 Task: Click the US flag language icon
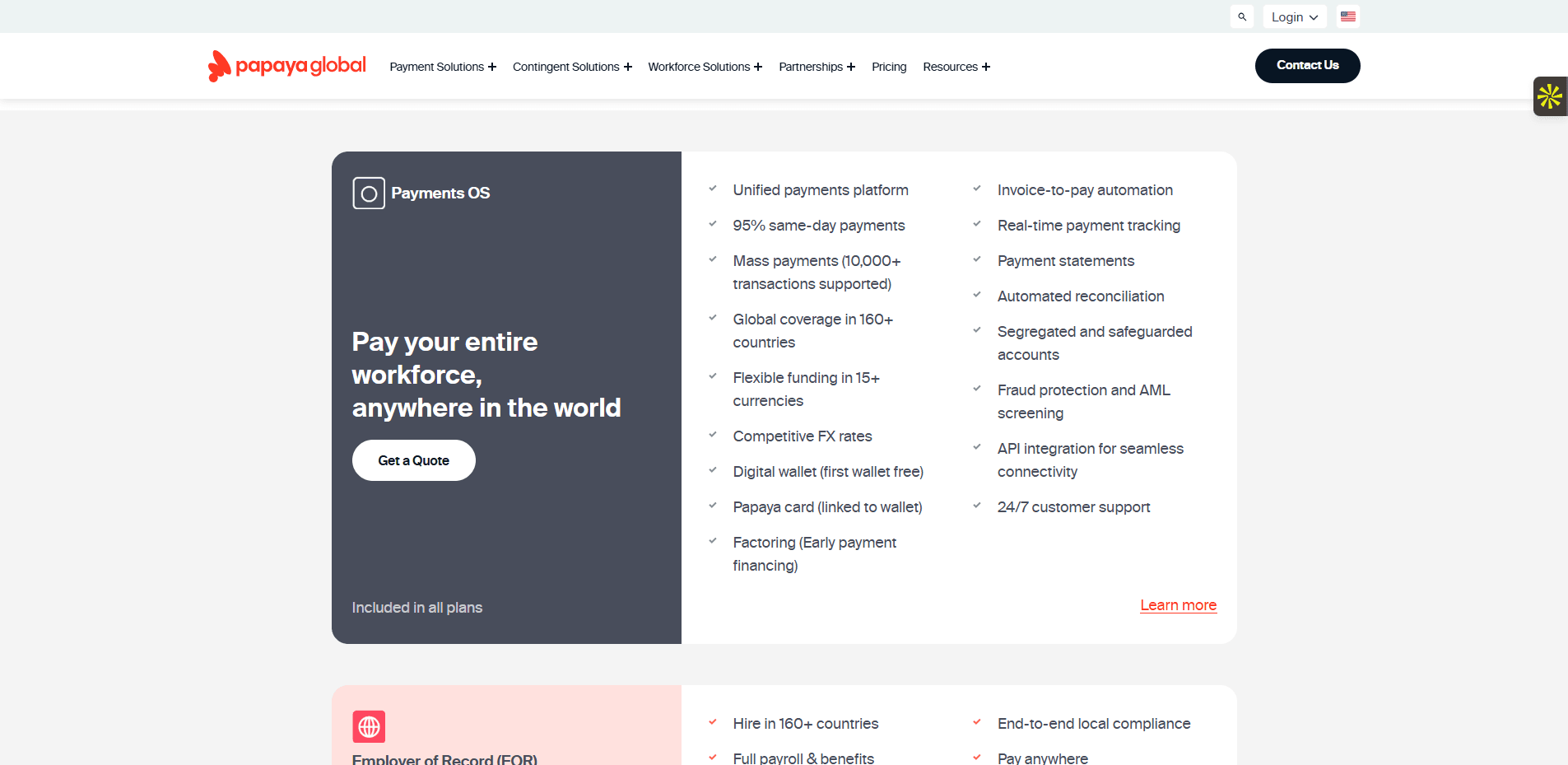click(1347, 16)
